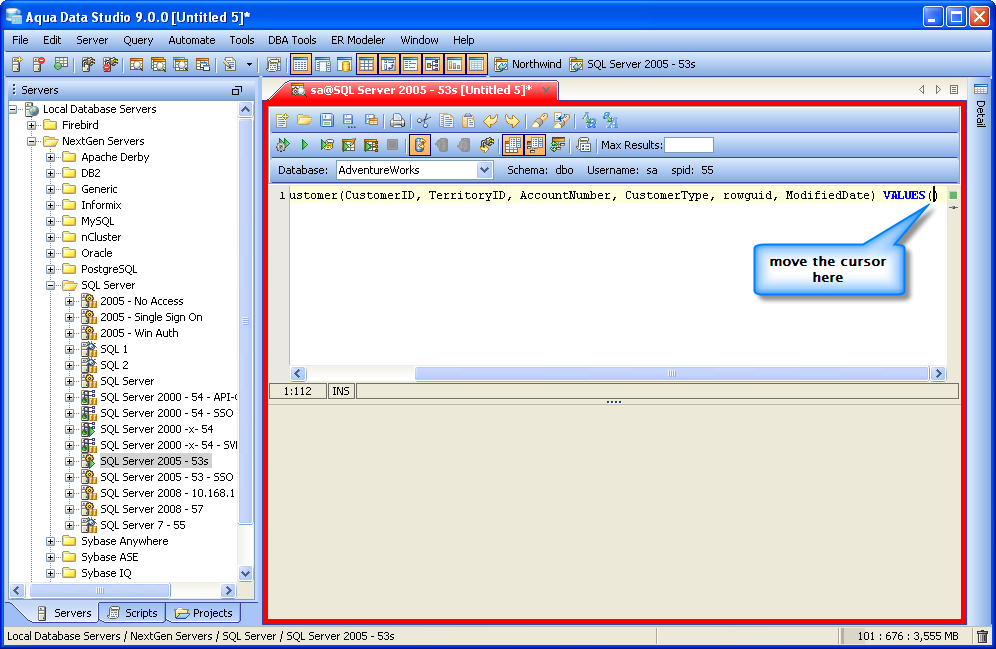996x649 pixels.
Task: Click the Save As icon in the editor toolbar
Action: pos(349,120)
